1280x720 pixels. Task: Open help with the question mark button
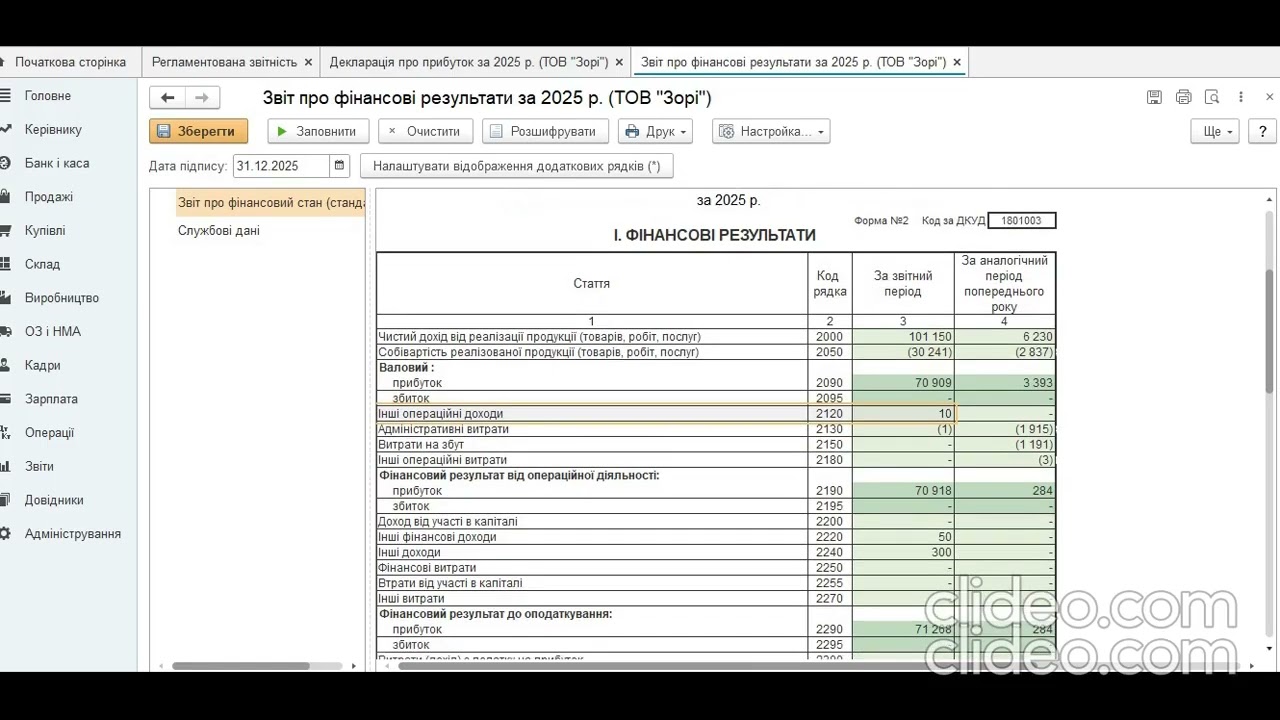pyautogui.click(x=1262, y=131)
